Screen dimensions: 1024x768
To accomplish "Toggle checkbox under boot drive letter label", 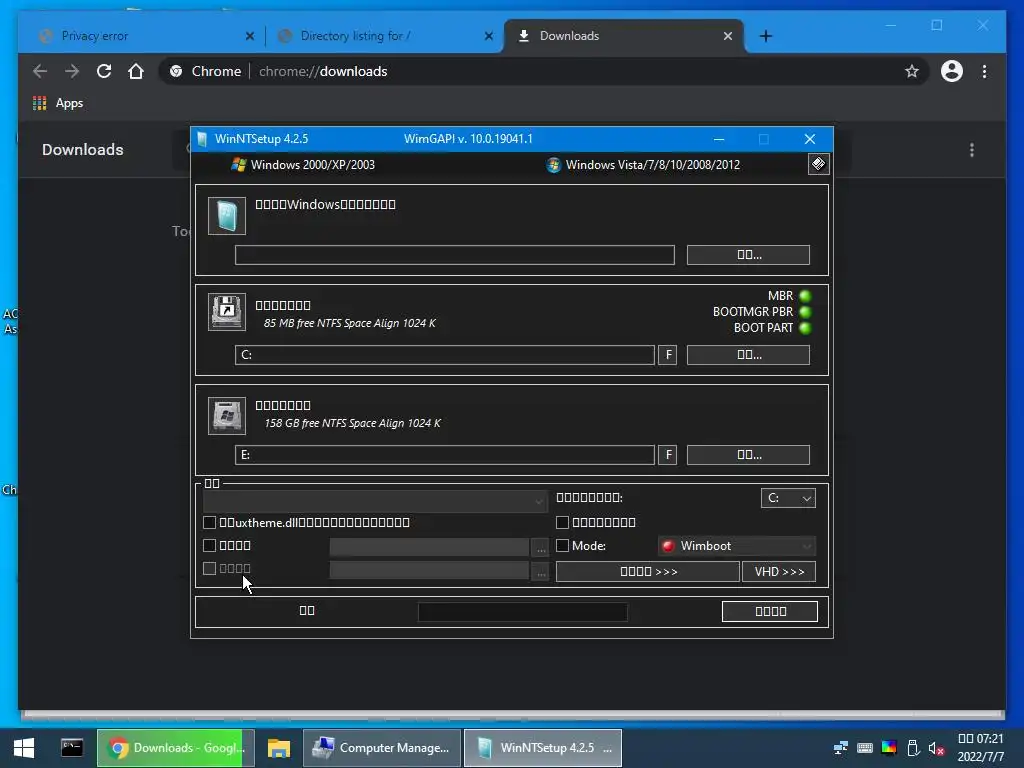I will coord(562,522).
